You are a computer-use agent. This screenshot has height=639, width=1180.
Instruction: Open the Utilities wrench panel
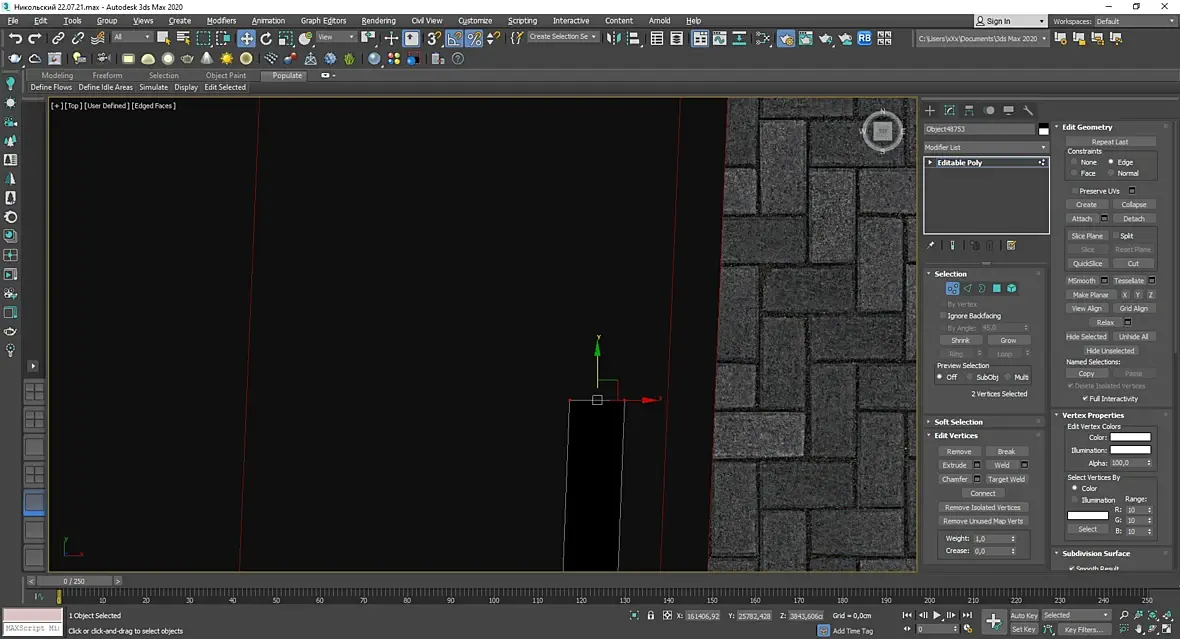coord(1028,110)
